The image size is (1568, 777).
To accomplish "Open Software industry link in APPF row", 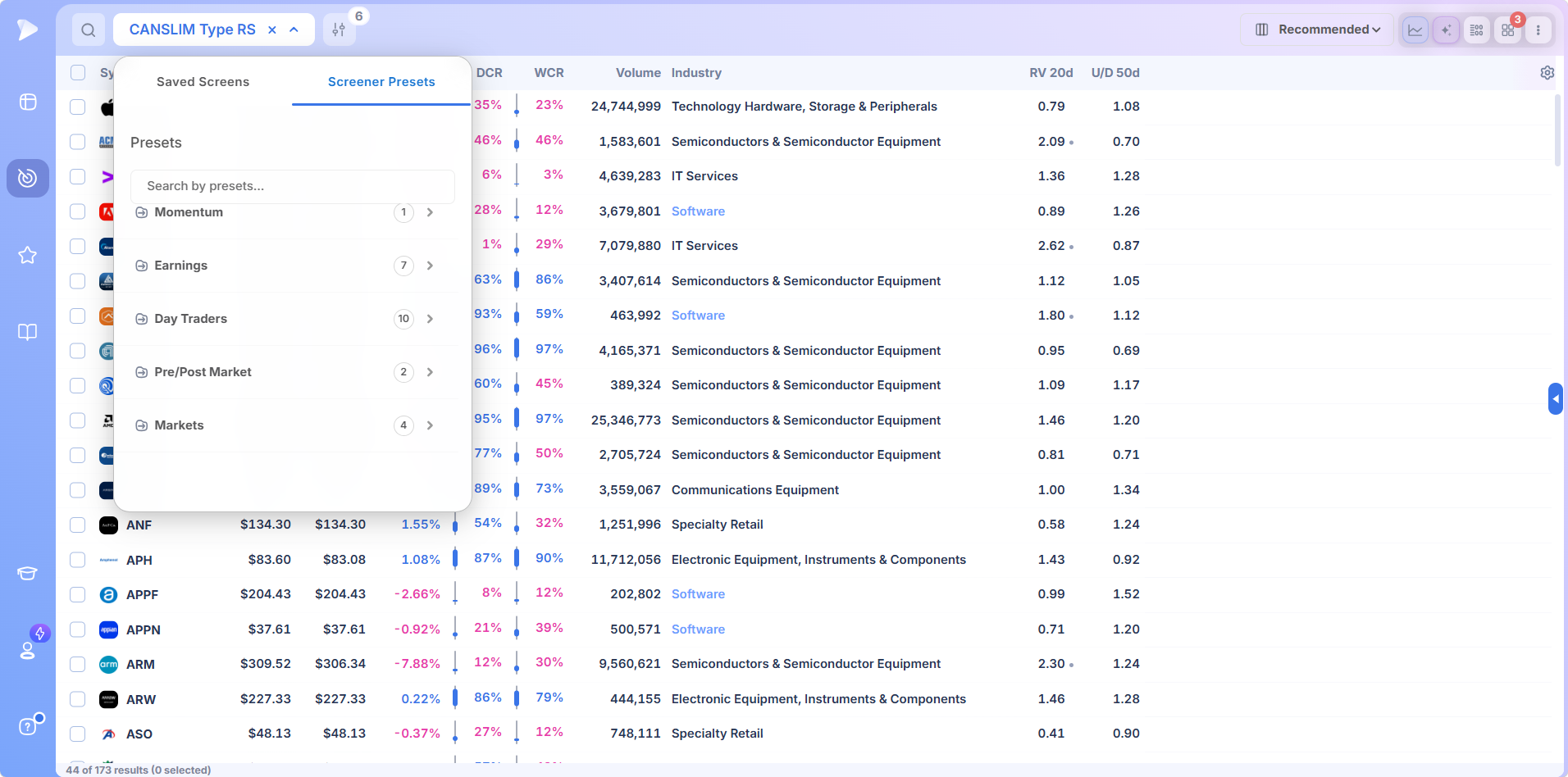I will pyautogui.click(x=698, y=594).
